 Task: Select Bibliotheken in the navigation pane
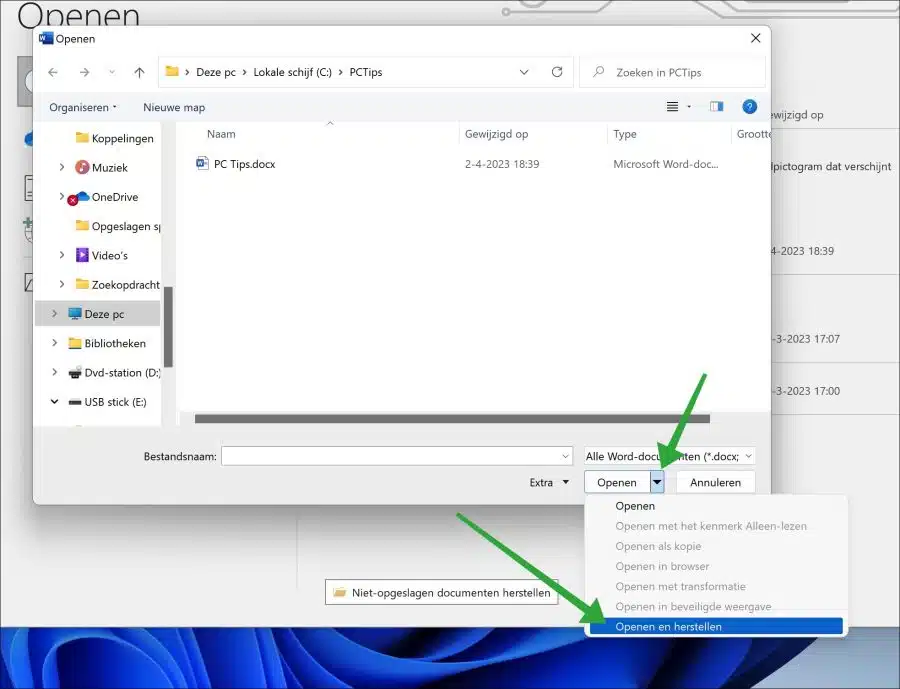pyautogui.click(x=107, y=343)
